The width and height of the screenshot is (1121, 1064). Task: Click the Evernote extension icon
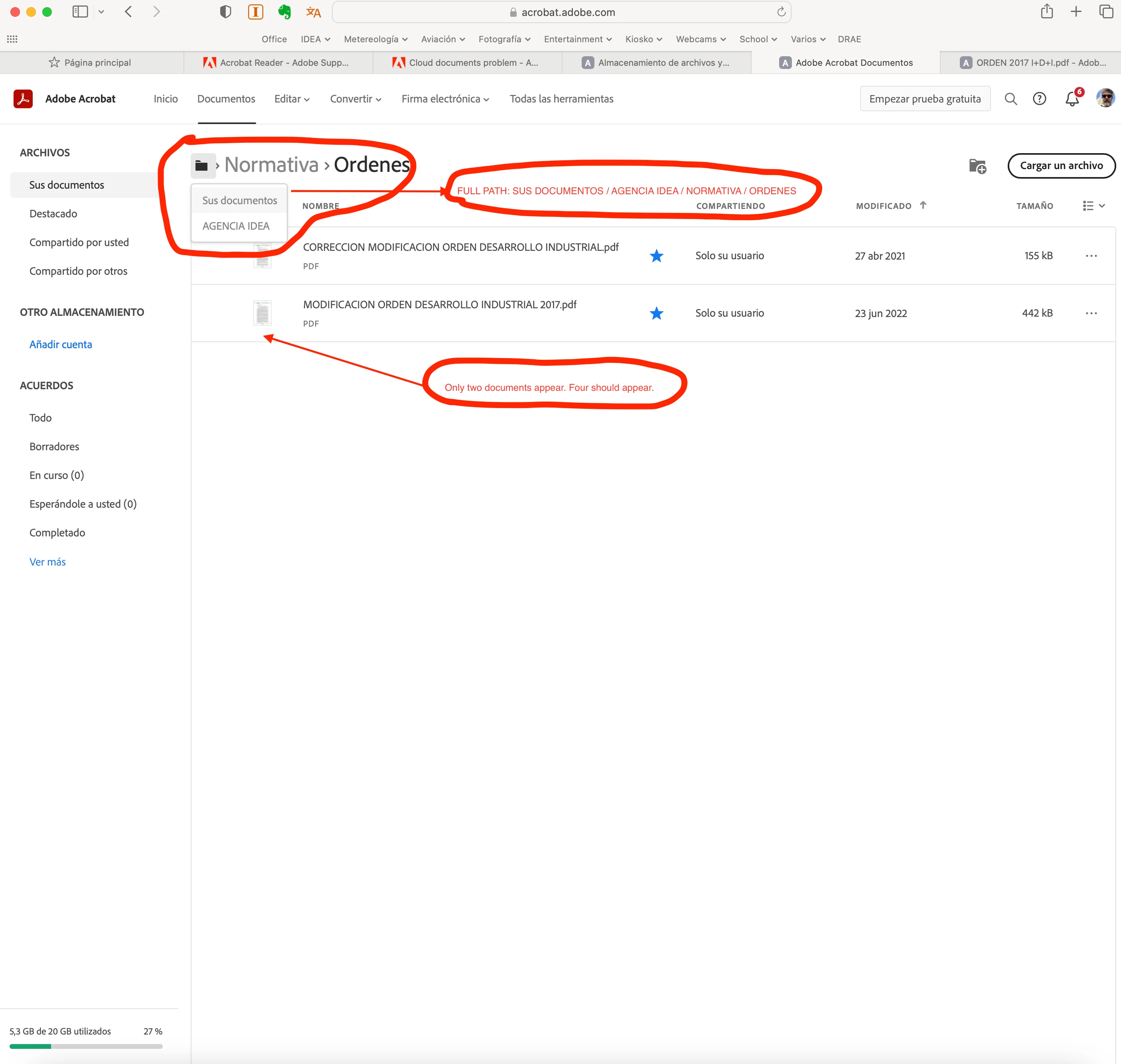(x=284, y=12)
